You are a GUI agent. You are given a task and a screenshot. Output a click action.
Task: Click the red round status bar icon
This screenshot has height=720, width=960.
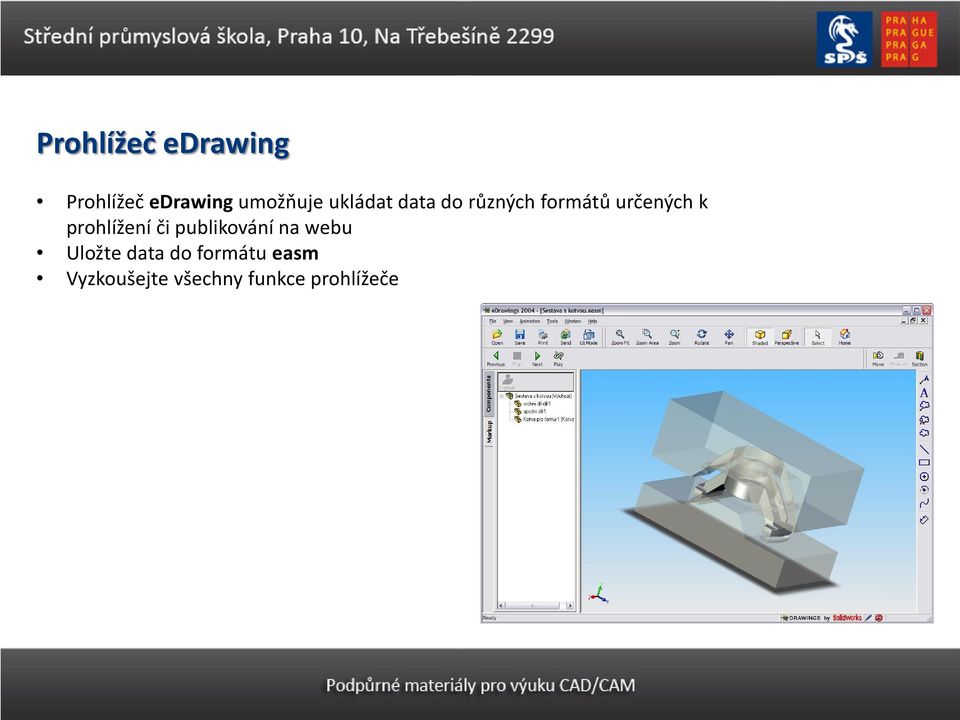(x=879, y=618)
